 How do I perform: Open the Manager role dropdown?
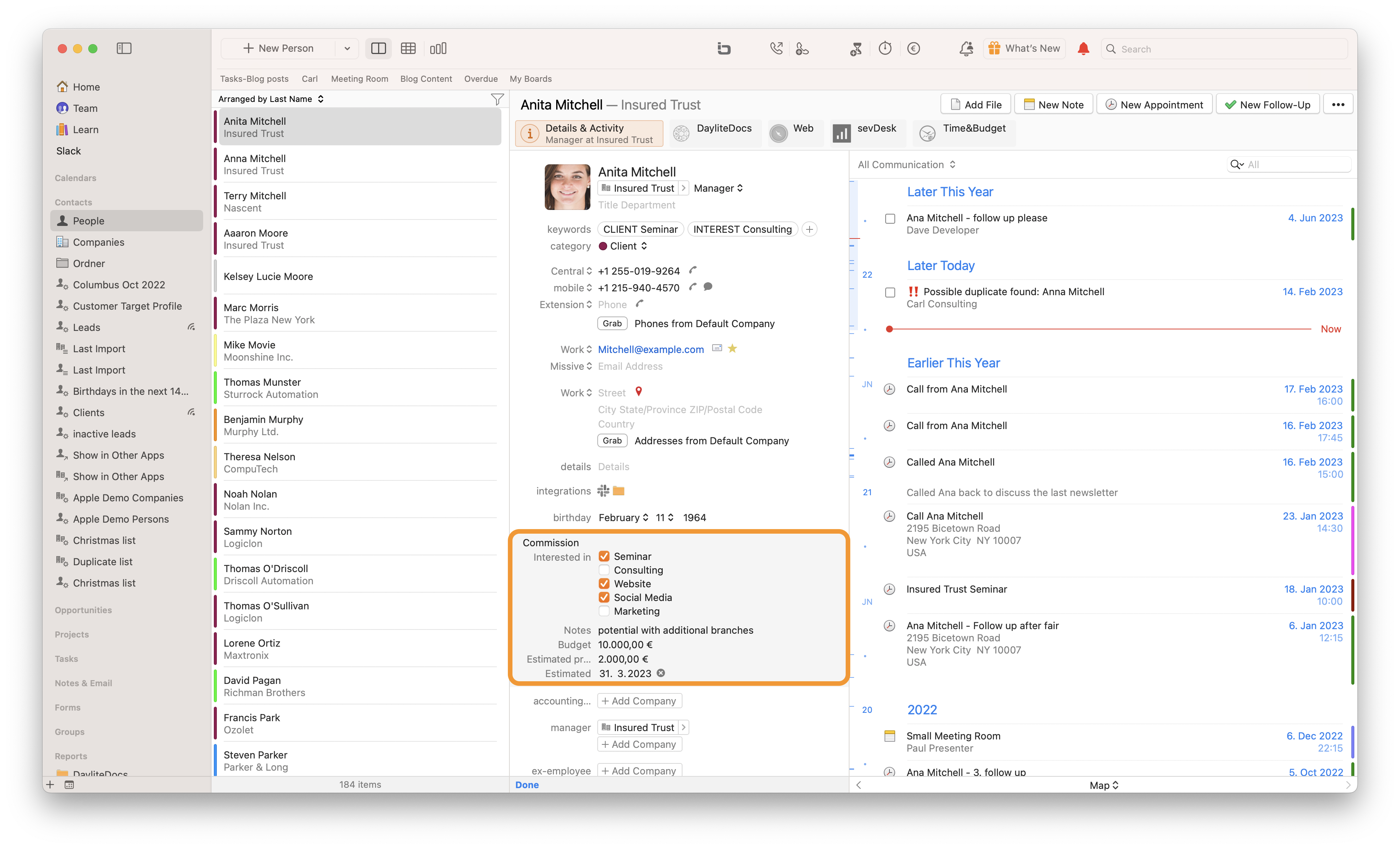[x=718, y=188]
